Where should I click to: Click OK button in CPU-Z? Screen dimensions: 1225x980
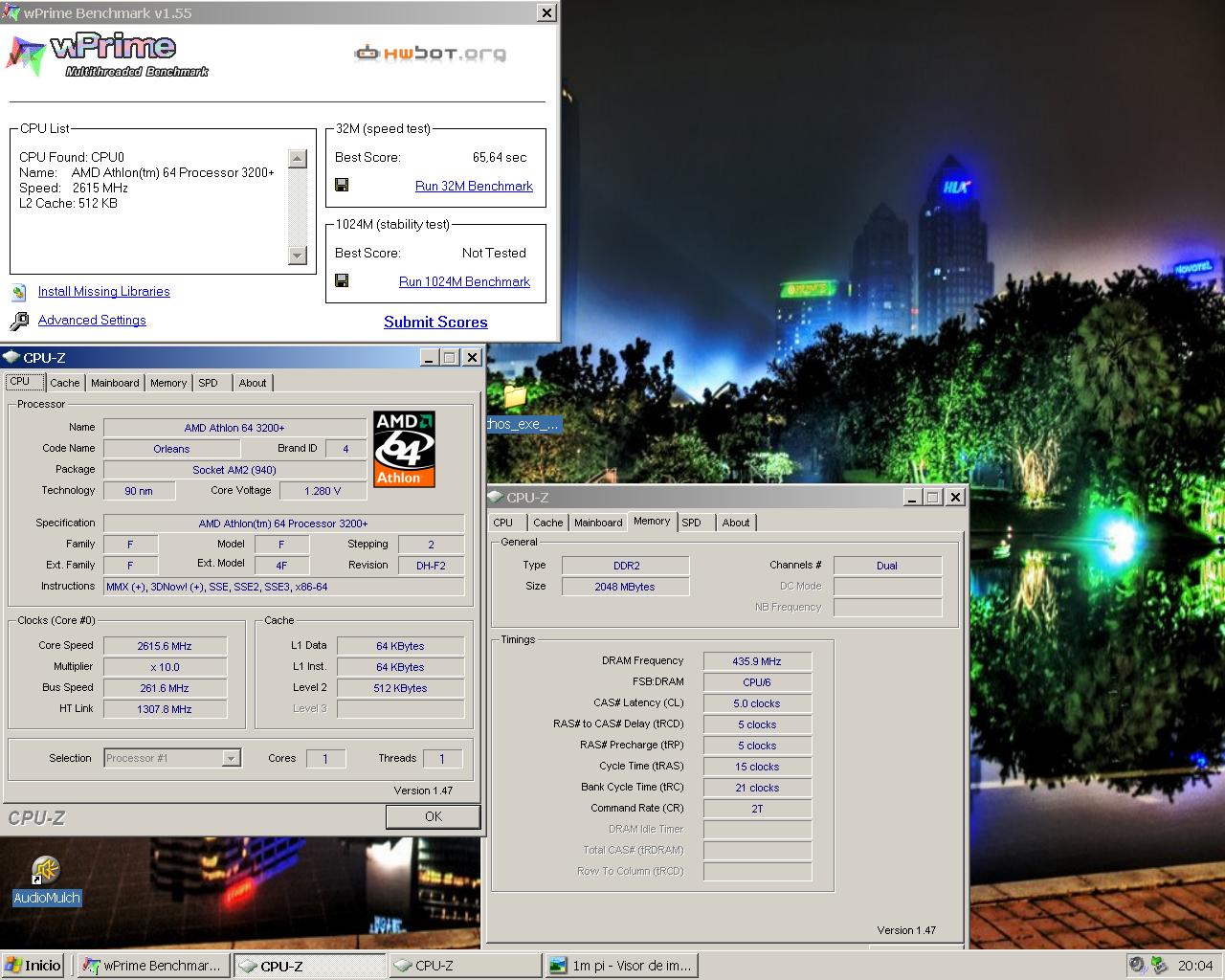433,816
